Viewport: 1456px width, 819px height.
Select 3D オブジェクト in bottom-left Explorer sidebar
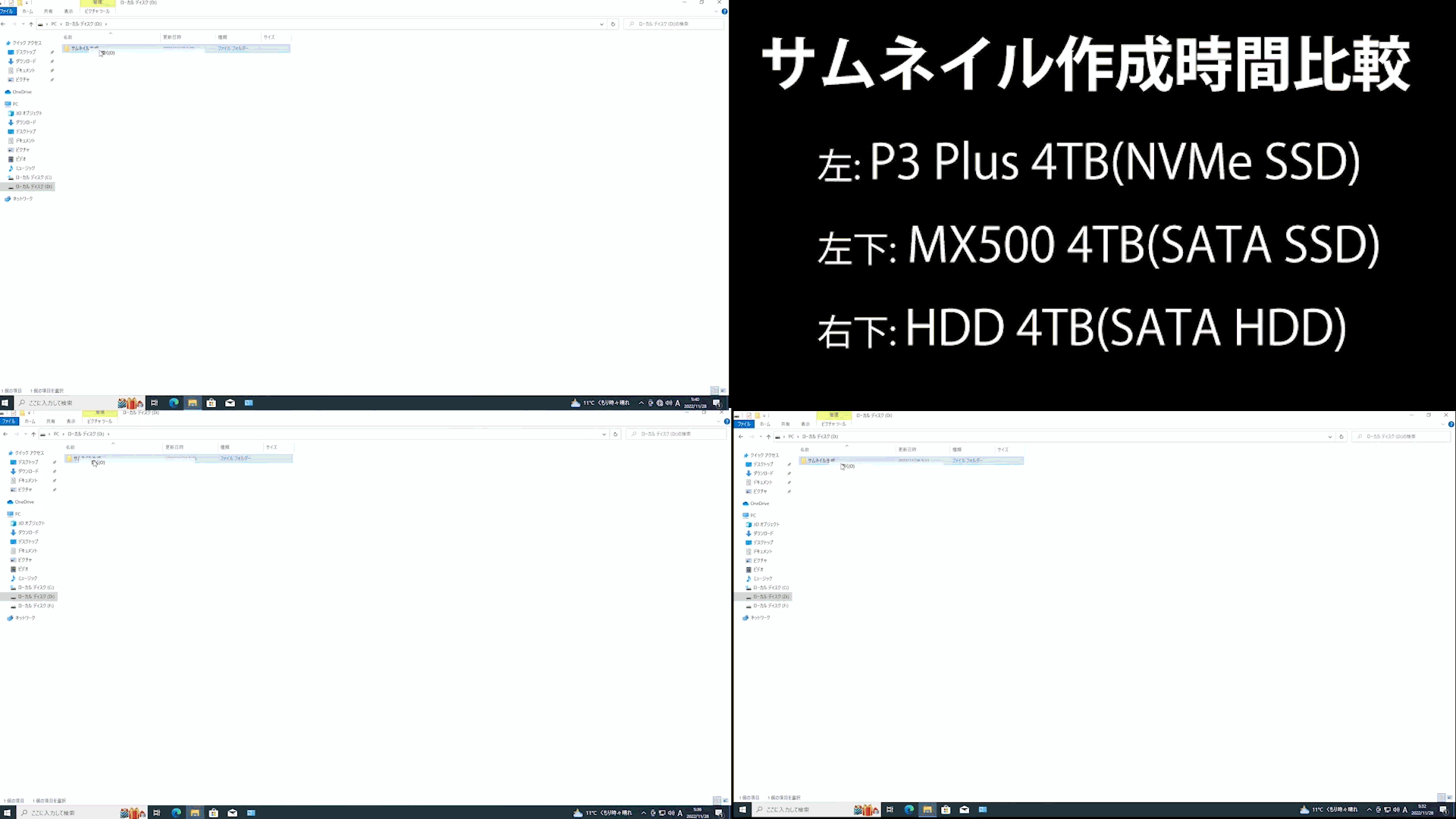[x=28, y=523]
